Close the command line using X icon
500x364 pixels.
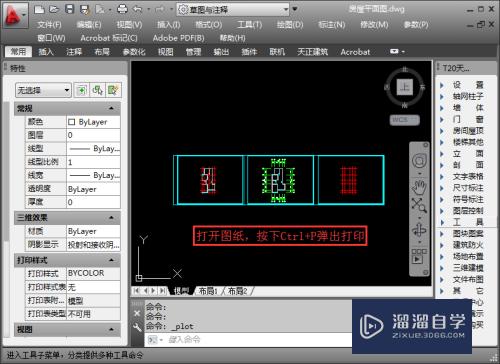pos(137,313)
